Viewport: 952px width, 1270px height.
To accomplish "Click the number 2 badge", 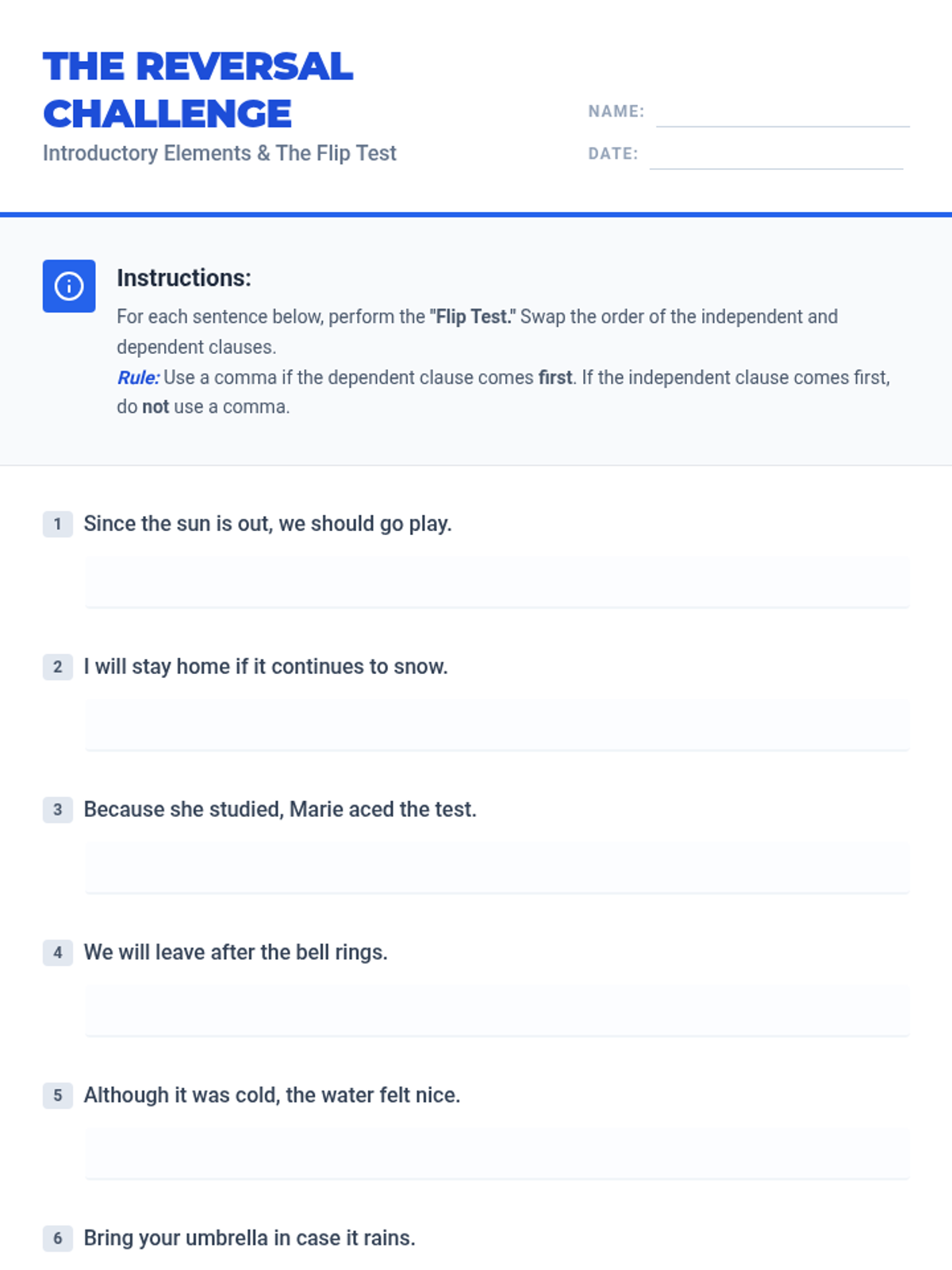I will [57, 667].
